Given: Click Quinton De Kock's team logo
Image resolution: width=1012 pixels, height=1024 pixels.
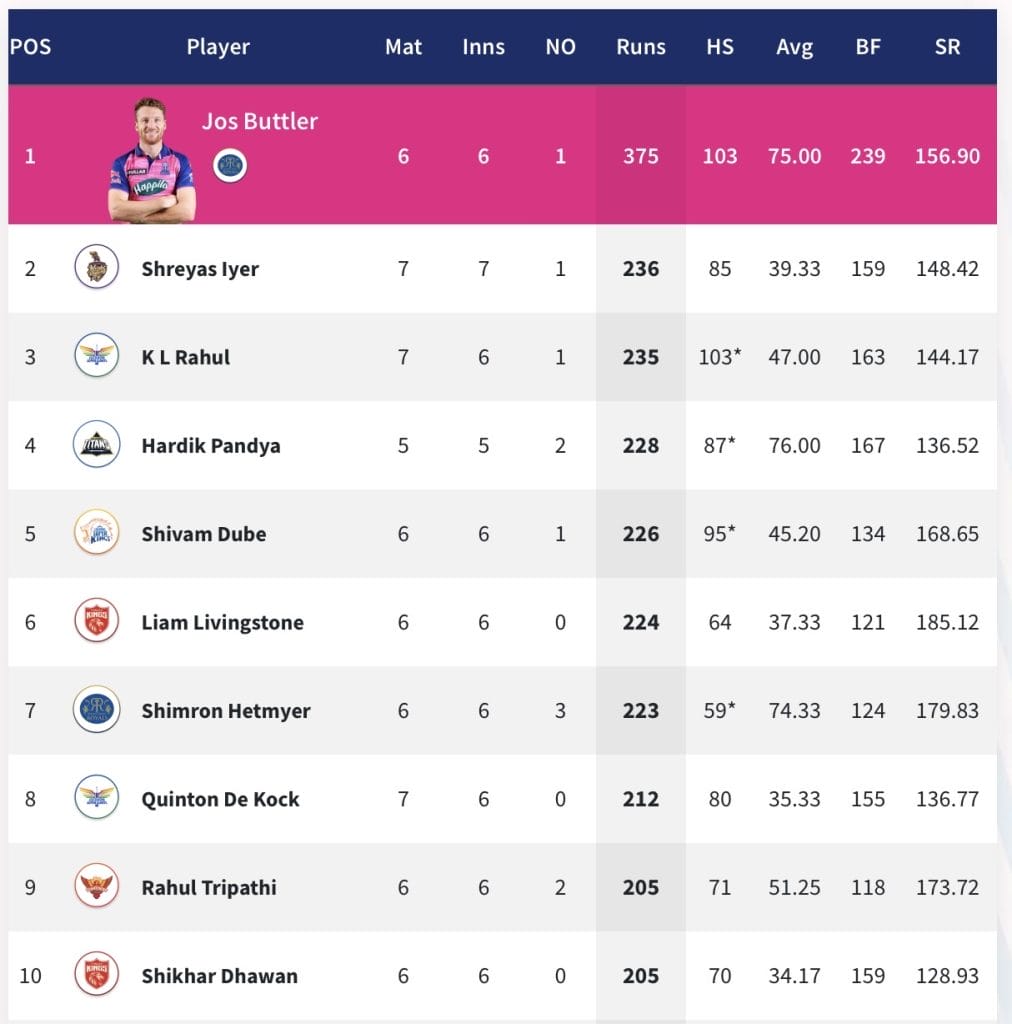Looking at the screenshot, I should [x=96, y=798].
